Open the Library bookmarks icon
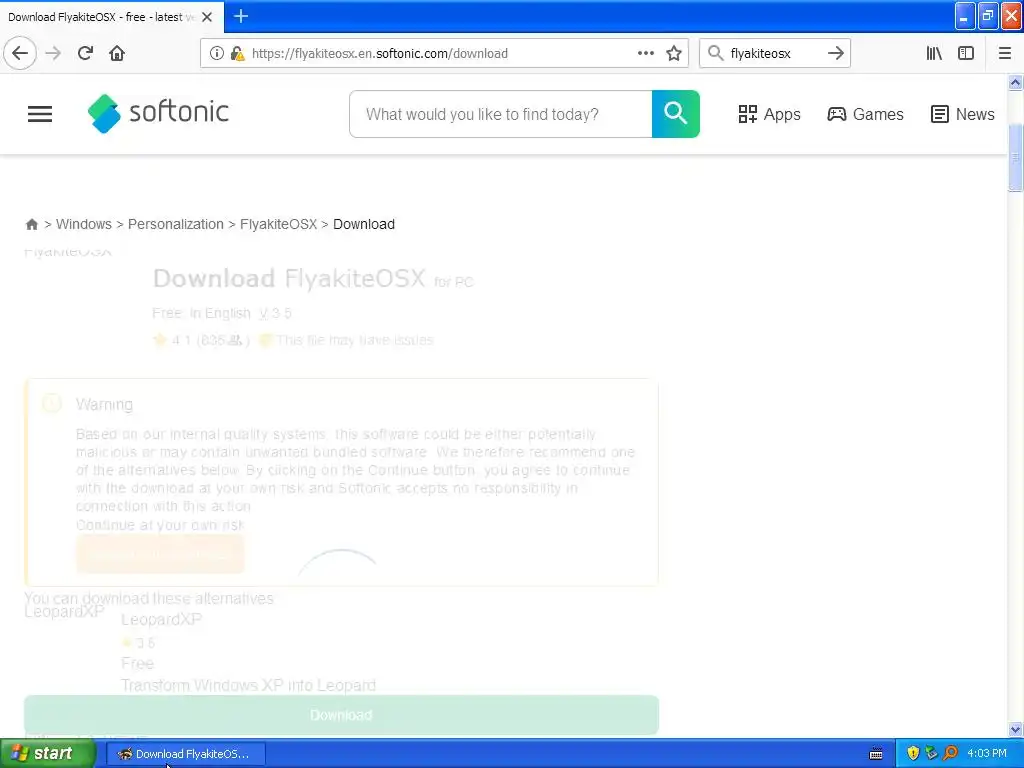Image resolution: width=1024 pixels, height=768 pixels. [934, 53]
